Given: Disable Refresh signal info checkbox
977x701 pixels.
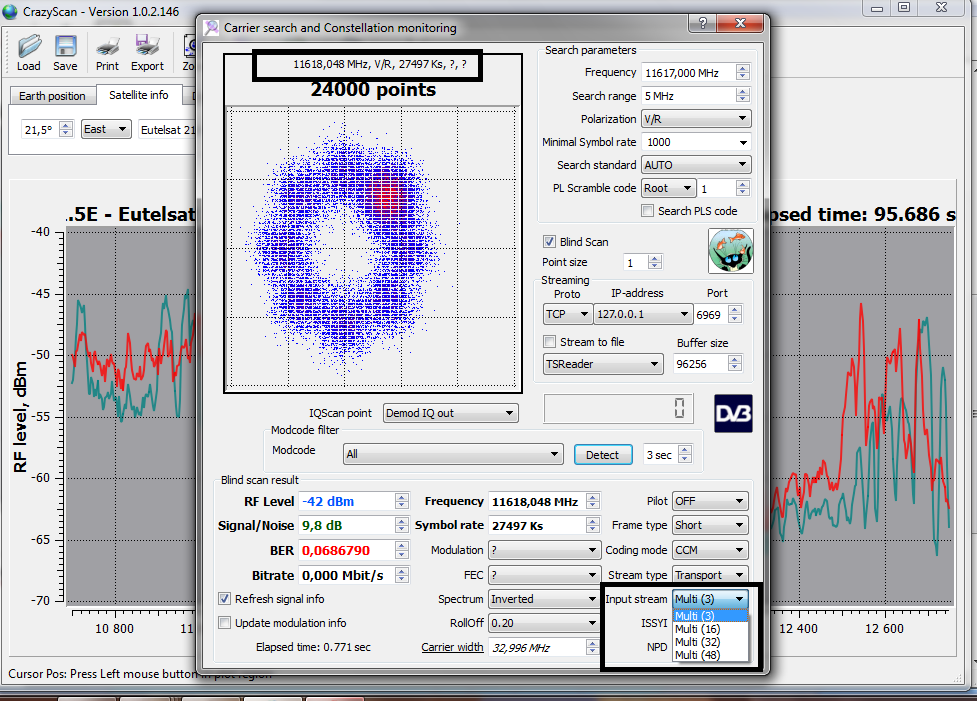Looking at the screenshot, I should coord(225,599).
